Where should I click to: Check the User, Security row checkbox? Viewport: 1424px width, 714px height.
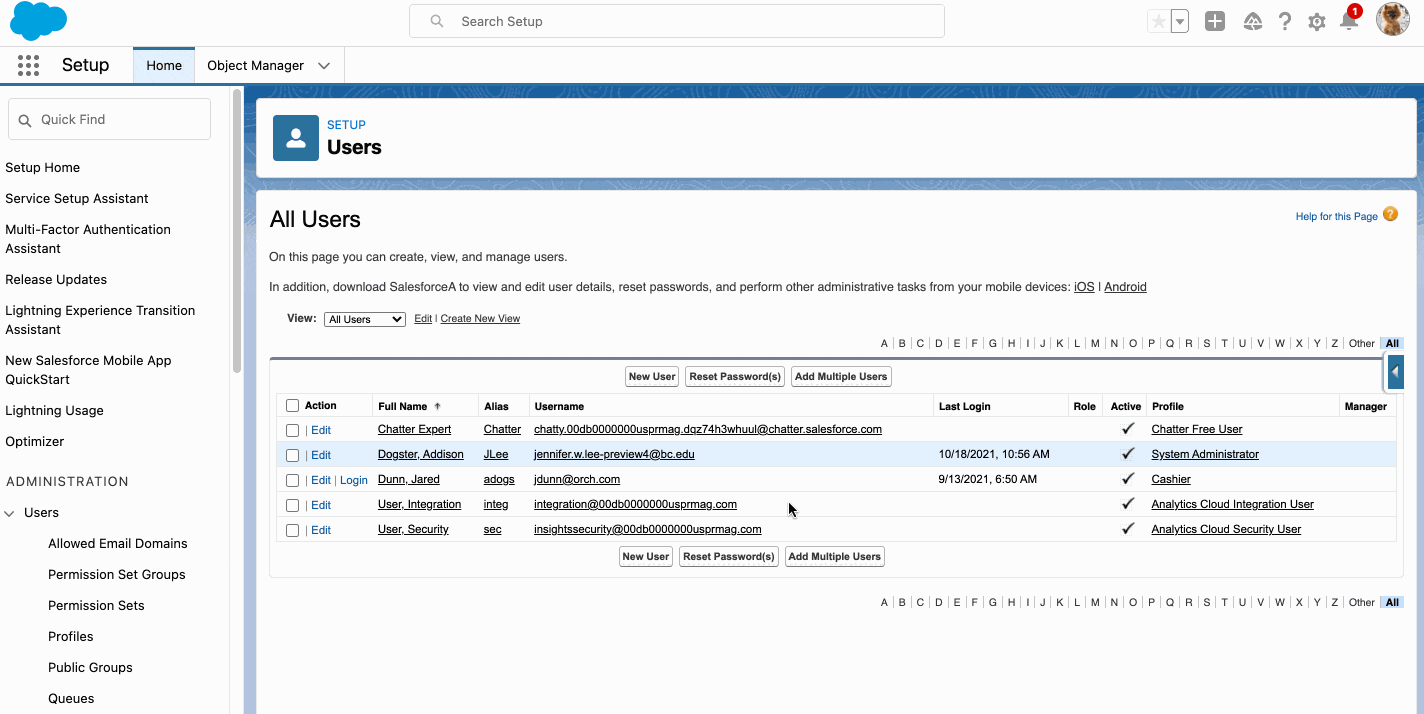pyautogui.click(x=292, y=530)
